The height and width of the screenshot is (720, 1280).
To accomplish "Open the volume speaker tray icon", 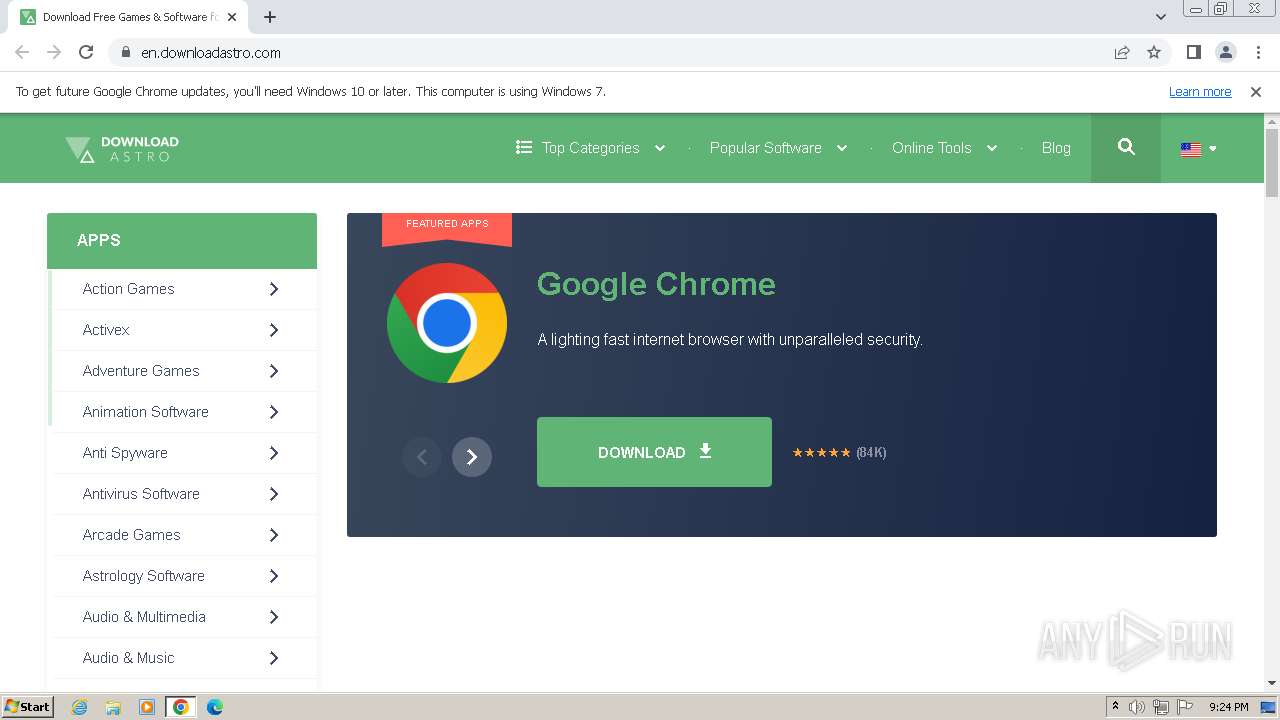I will coord(1137,707).
